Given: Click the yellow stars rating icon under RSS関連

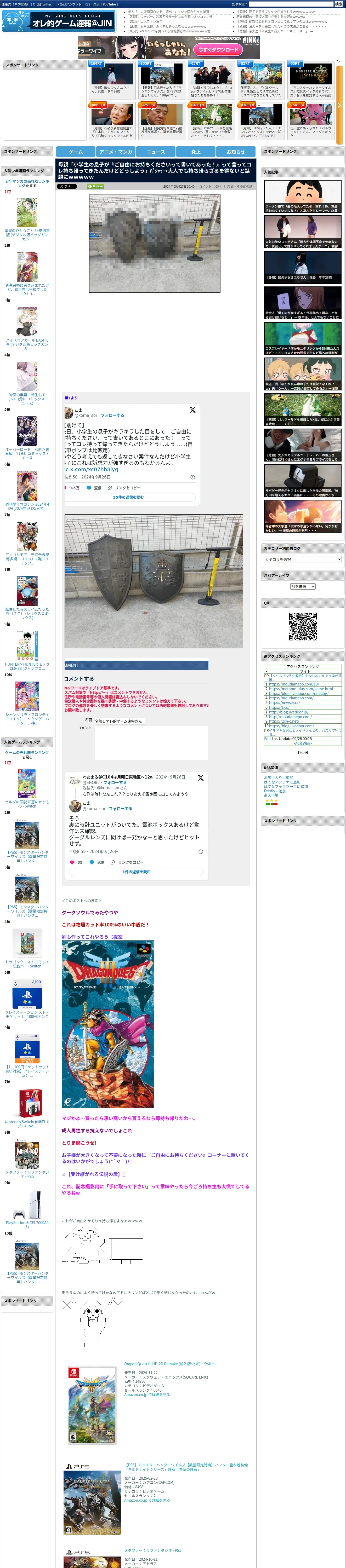Looking at the screenshot, I should (271, 800).
